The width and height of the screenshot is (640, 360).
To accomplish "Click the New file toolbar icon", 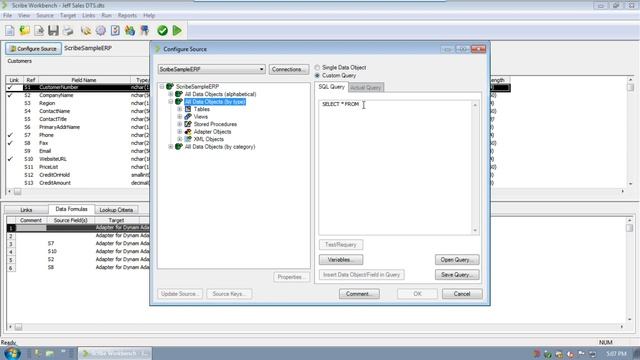I will pyautogui.click(x=10, y=31).
